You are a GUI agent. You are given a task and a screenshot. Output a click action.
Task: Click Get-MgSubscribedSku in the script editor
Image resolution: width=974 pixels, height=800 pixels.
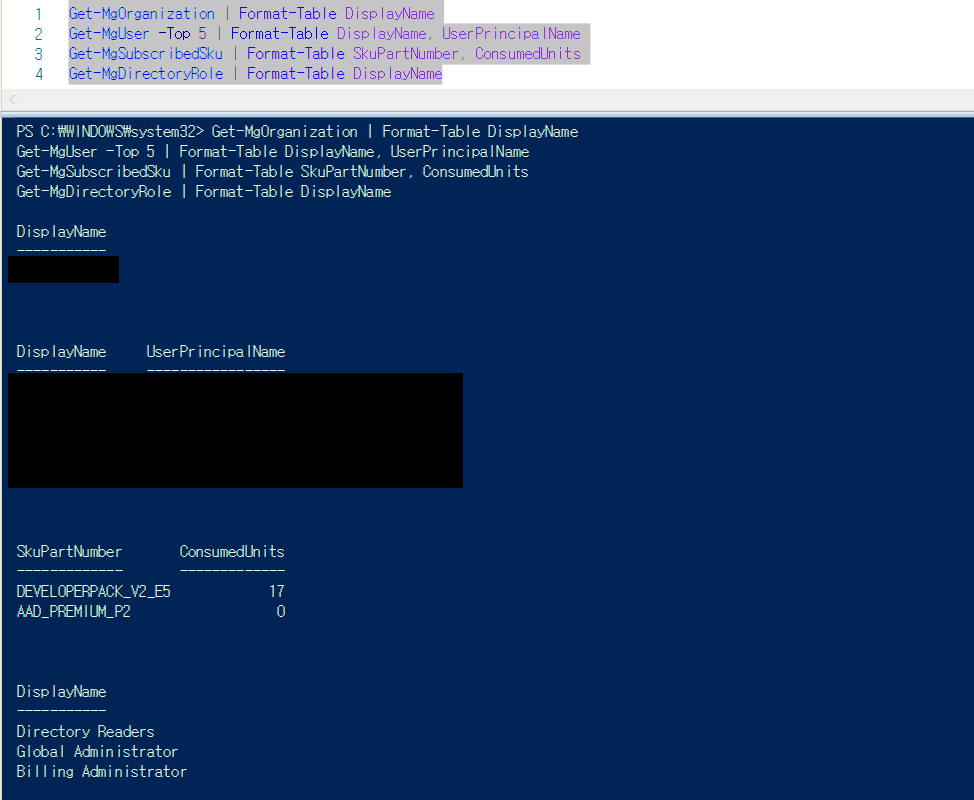click(145, 53)
